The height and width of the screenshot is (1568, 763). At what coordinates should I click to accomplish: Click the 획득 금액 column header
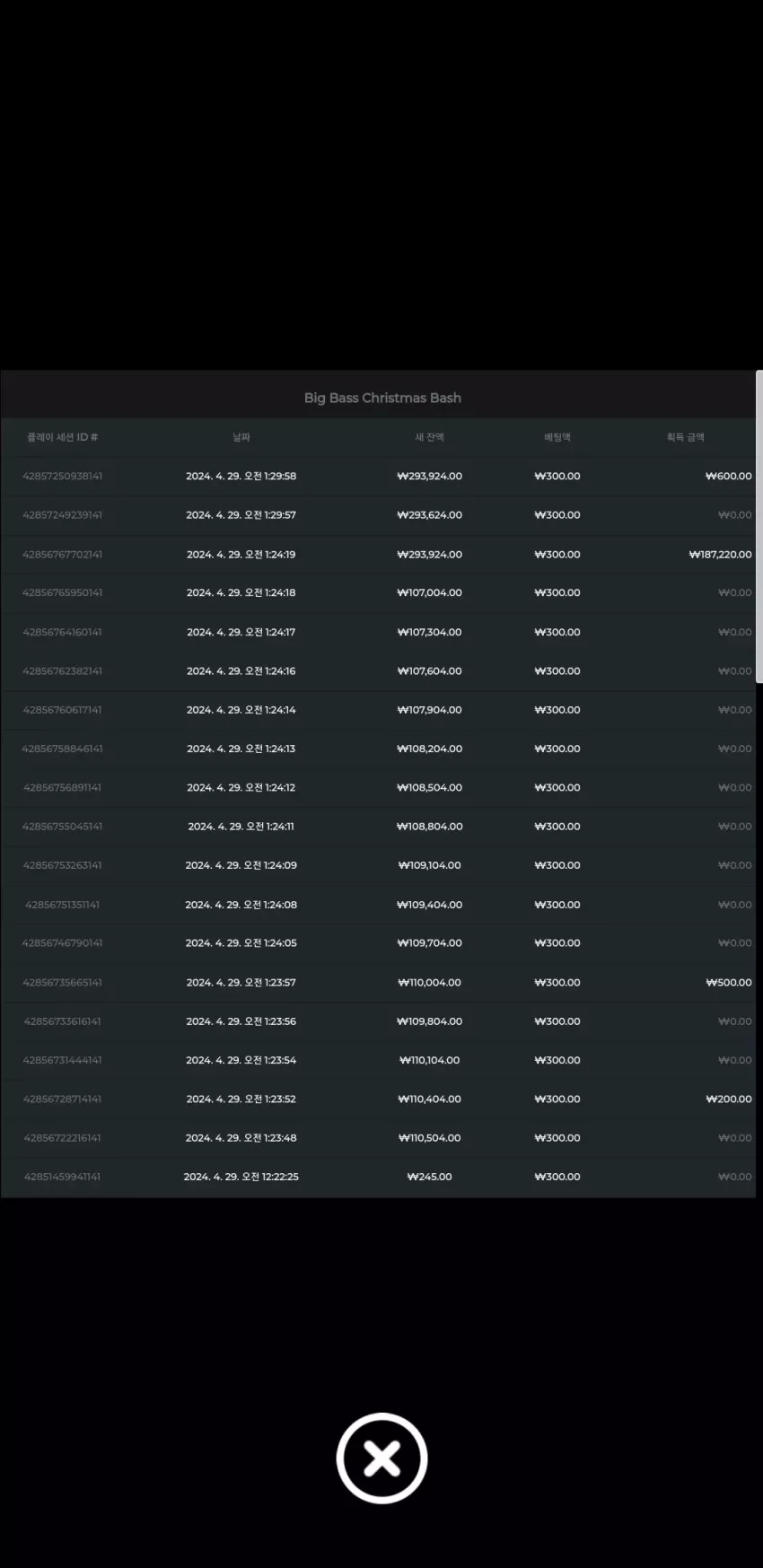(x=685, y=437)
